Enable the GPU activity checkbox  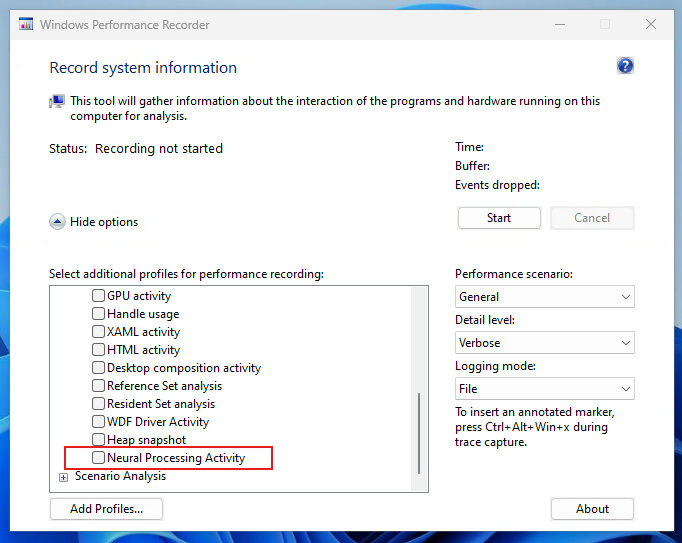tap(98, 295)
